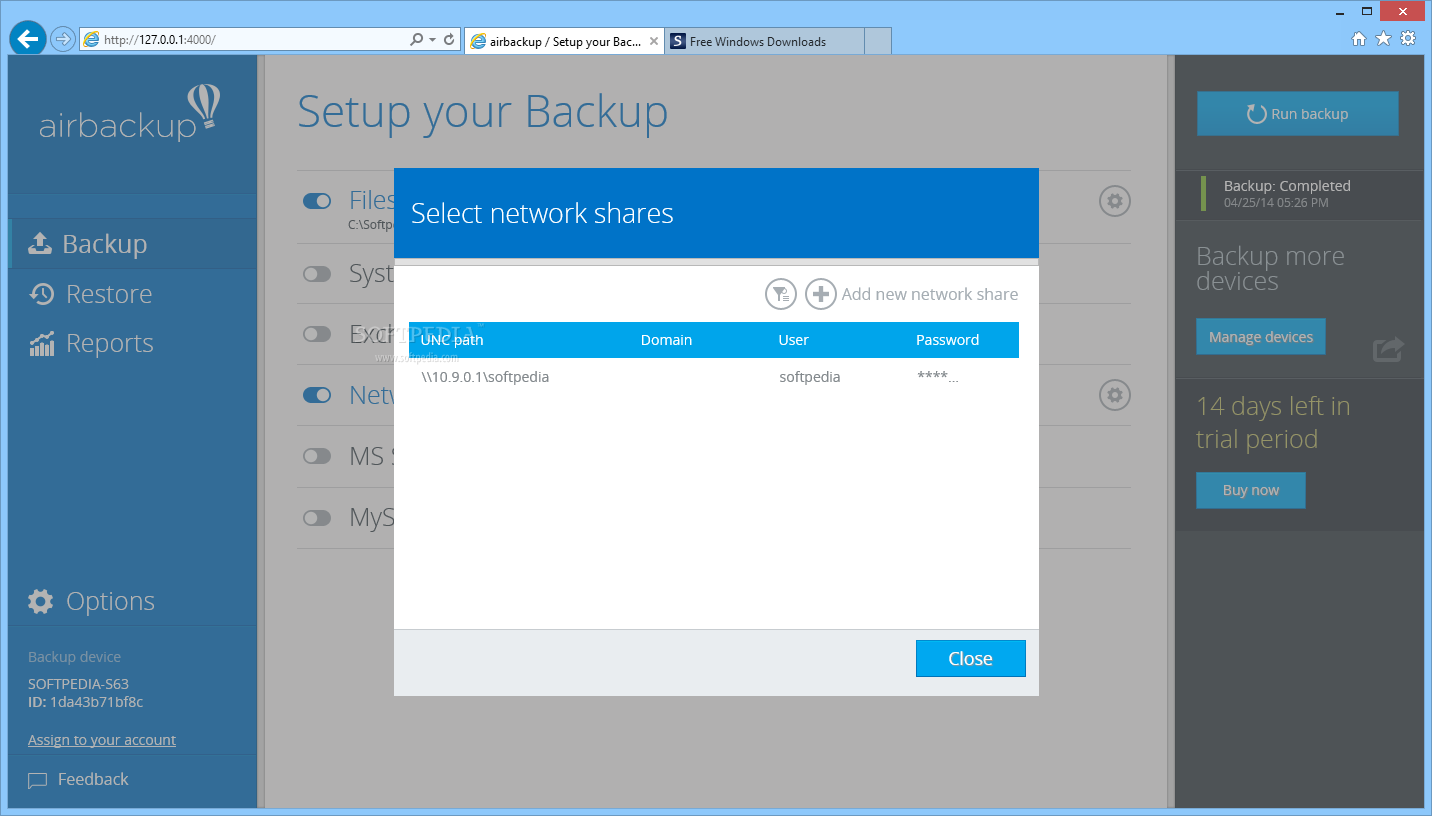
Task: Switch to Free Windows Downloads tab
Action: (x=765, y=41)
